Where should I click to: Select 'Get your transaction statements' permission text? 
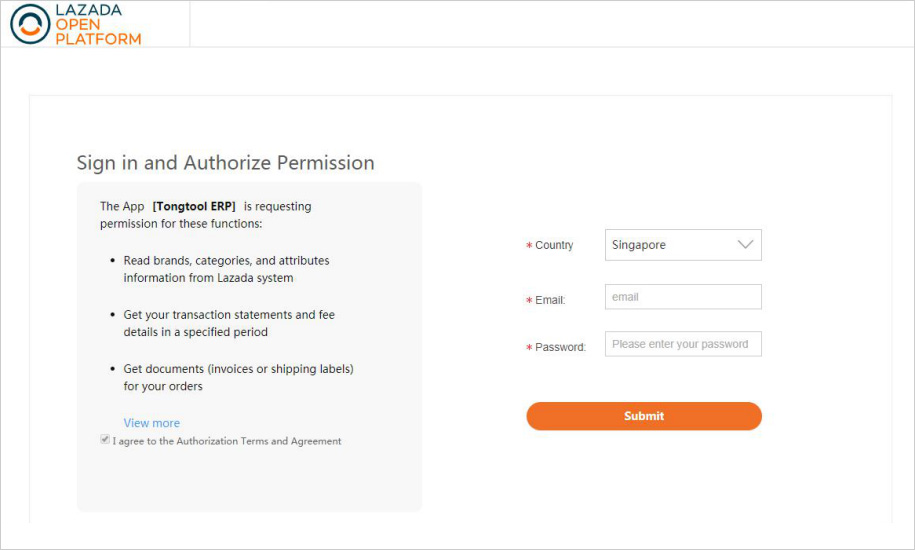(229, 323)
